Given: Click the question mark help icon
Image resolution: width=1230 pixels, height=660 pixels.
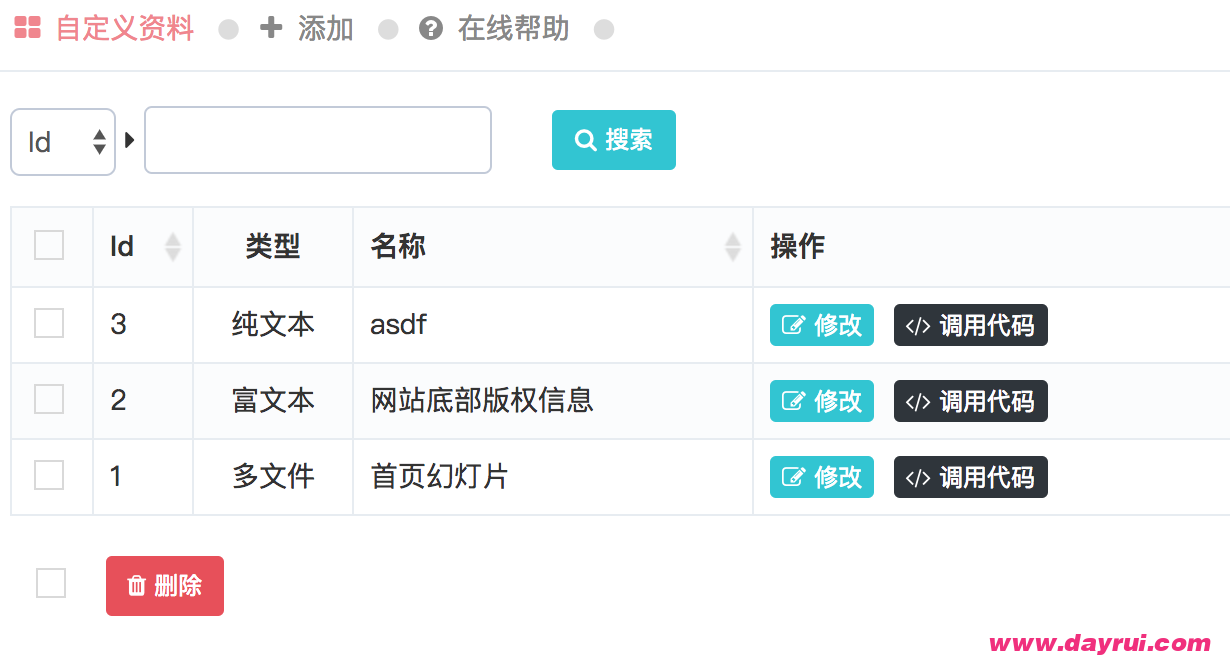Looking at the screenshot, I should 431,29.
